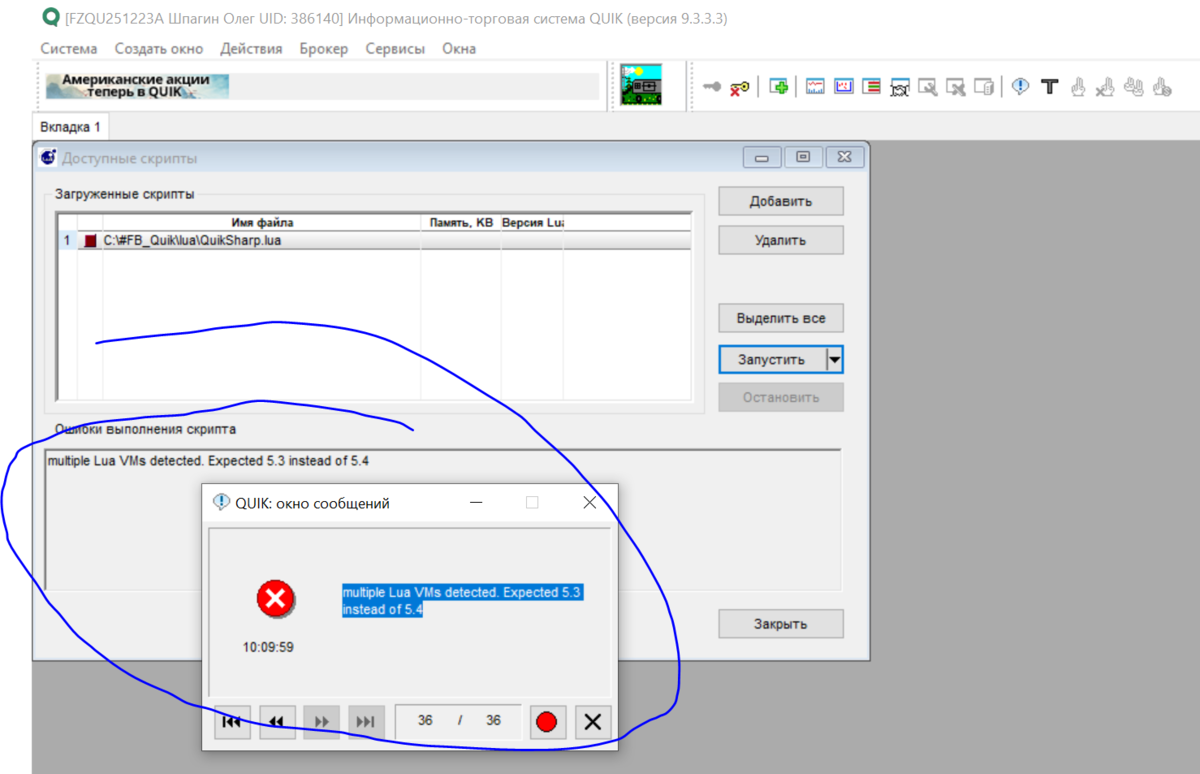Open the Действия menu
This screenshot has height=774, width=1200.
coord(251,48)
